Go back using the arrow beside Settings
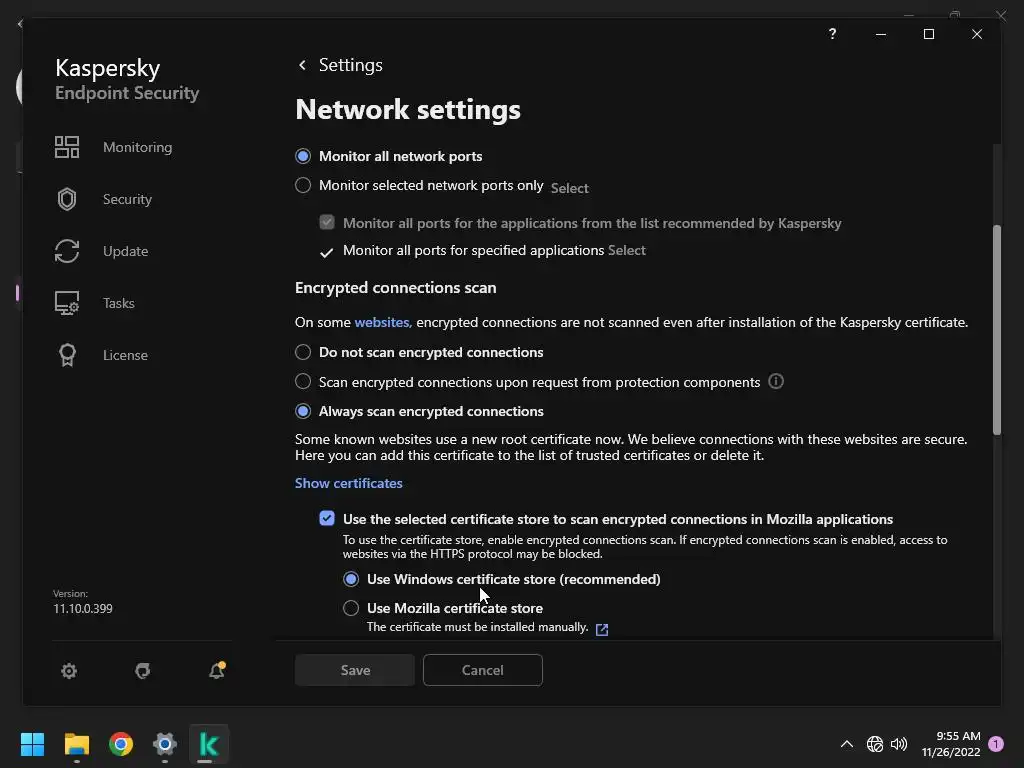Screen dimensions: 1024x768 (x=302, y=65)
